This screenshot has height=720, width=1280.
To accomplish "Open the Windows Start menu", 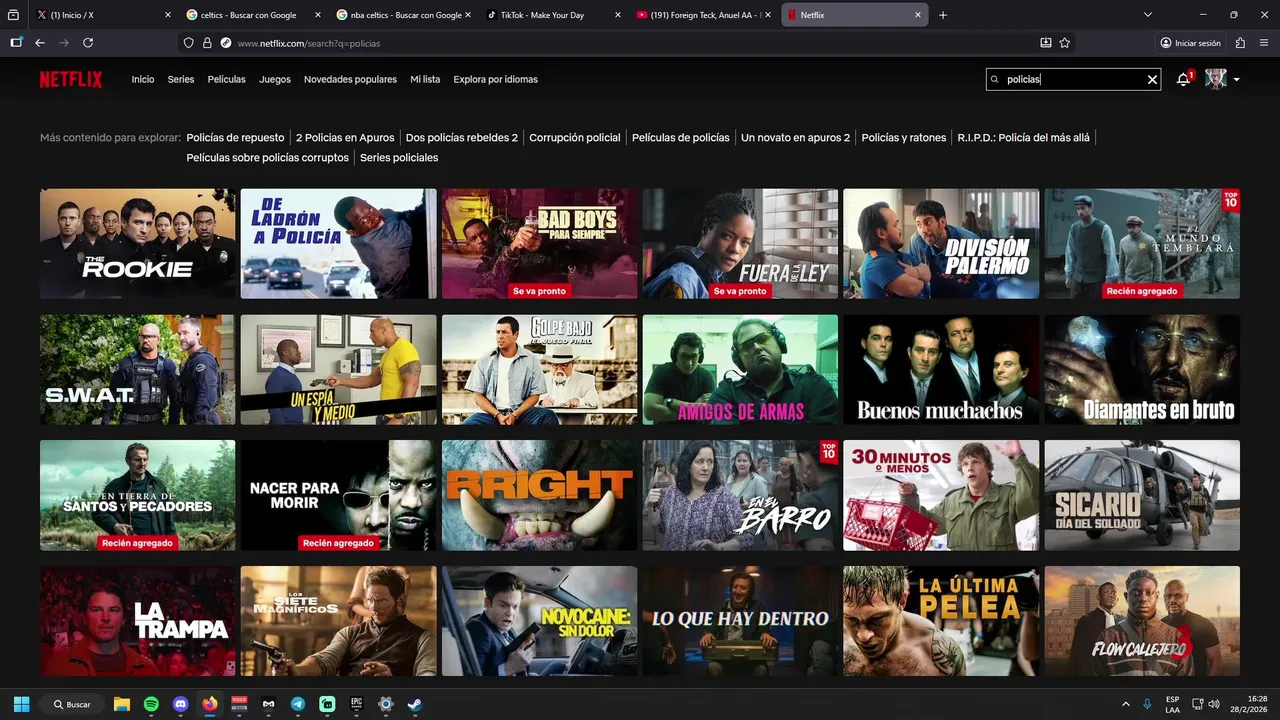I will pos(21,704).
